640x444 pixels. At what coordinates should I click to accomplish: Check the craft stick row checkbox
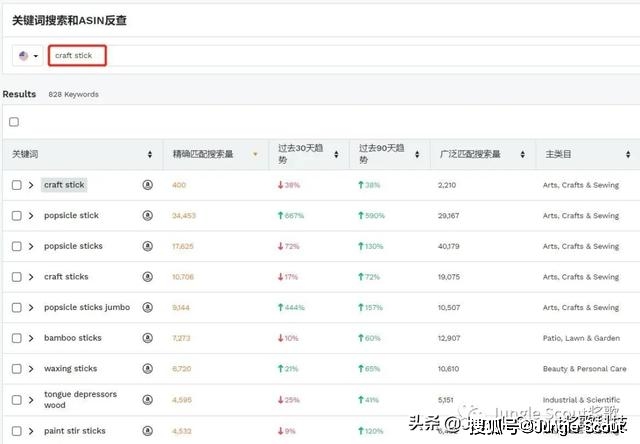point(16,185)
